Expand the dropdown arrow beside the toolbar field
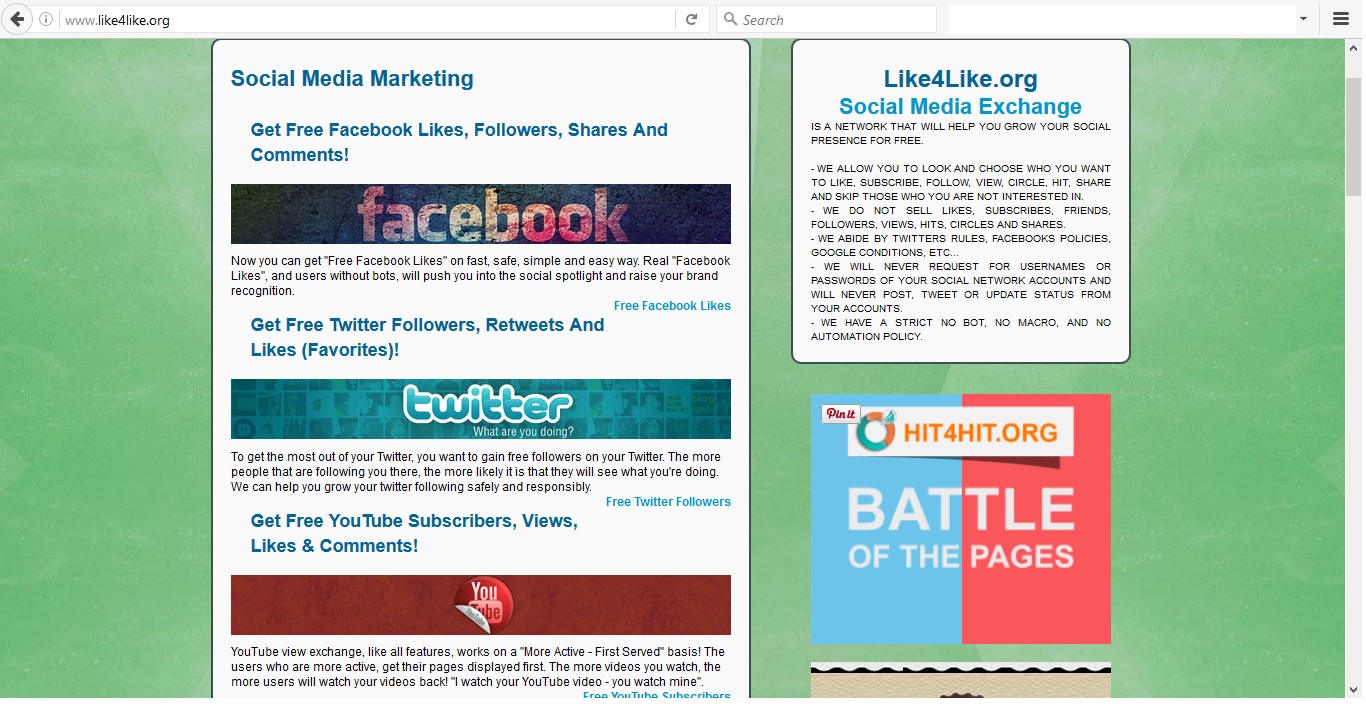The image size is (1366, 728). 1303,19
